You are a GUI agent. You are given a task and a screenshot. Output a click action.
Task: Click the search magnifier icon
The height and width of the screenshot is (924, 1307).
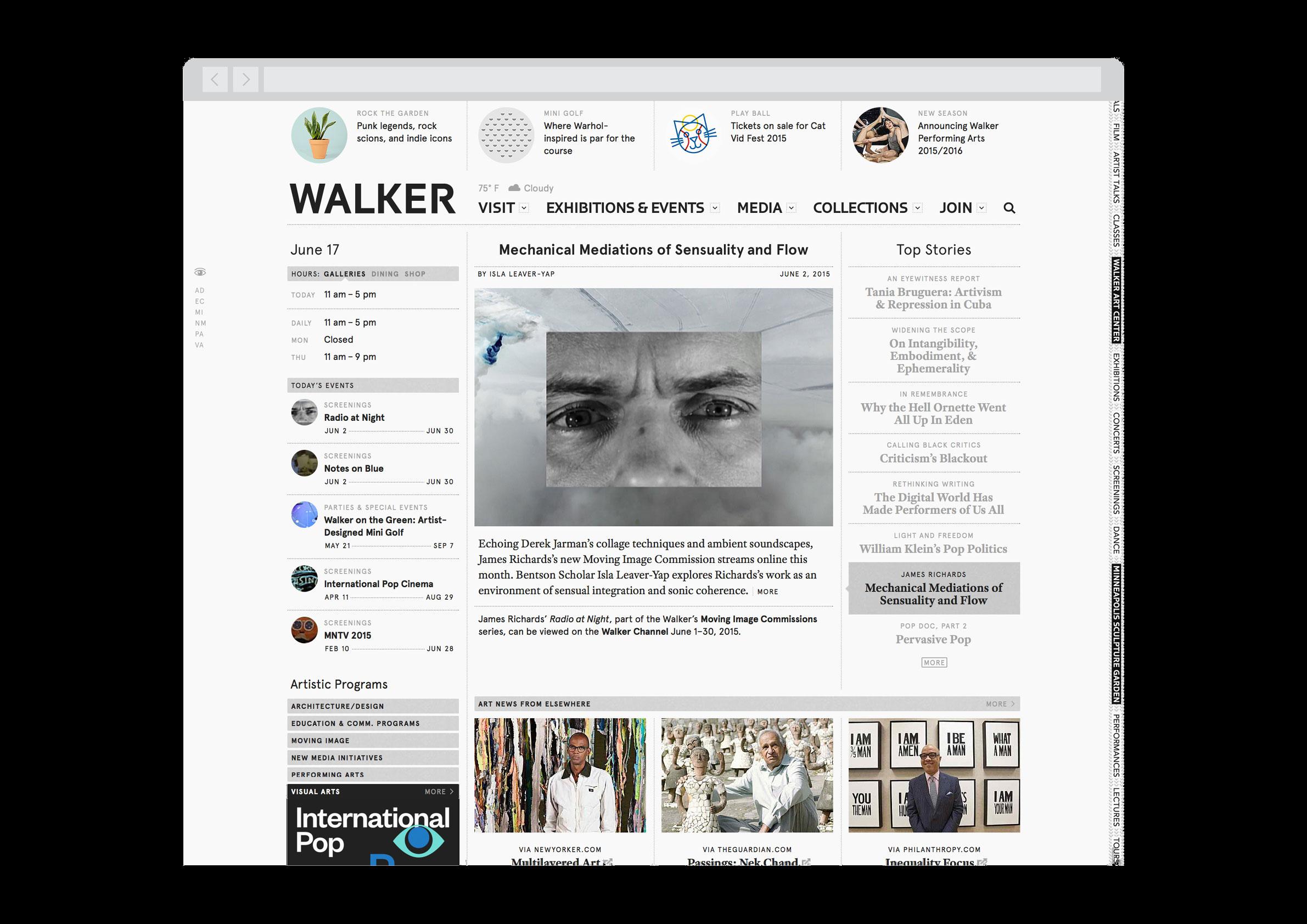coord(1009,209)
